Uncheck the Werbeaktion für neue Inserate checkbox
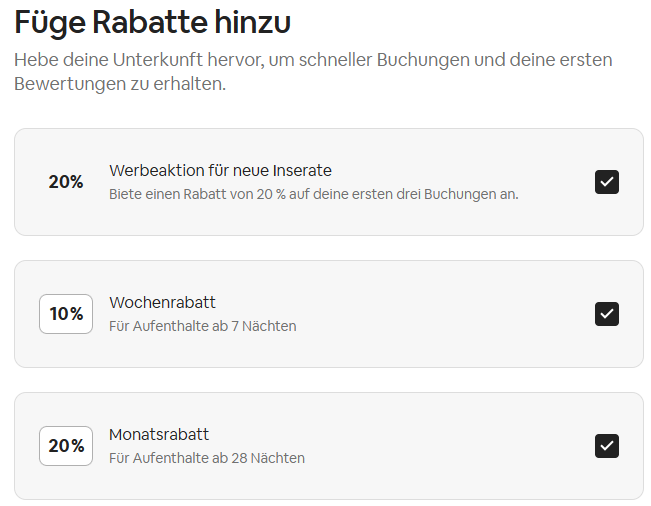The width and height of the screenshot is (651, 506). point(607,182)
